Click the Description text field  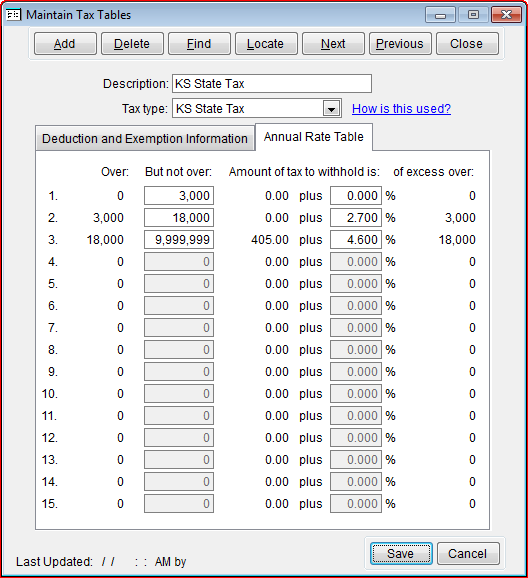click(272, 84)
